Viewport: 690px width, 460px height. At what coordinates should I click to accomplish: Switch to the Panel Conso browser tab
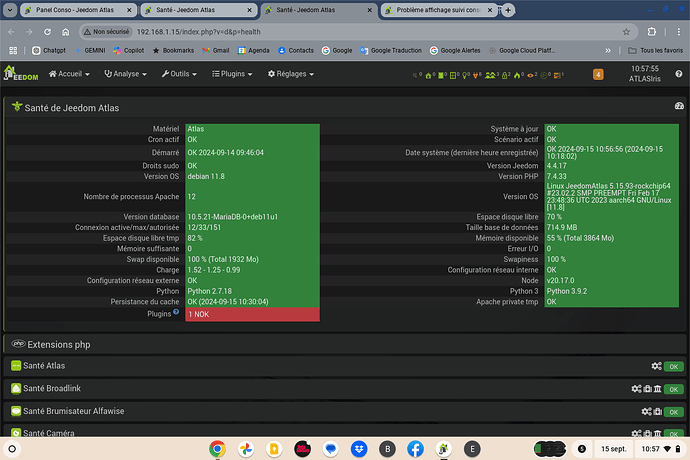pyautogui.click(x=77, y=10)
